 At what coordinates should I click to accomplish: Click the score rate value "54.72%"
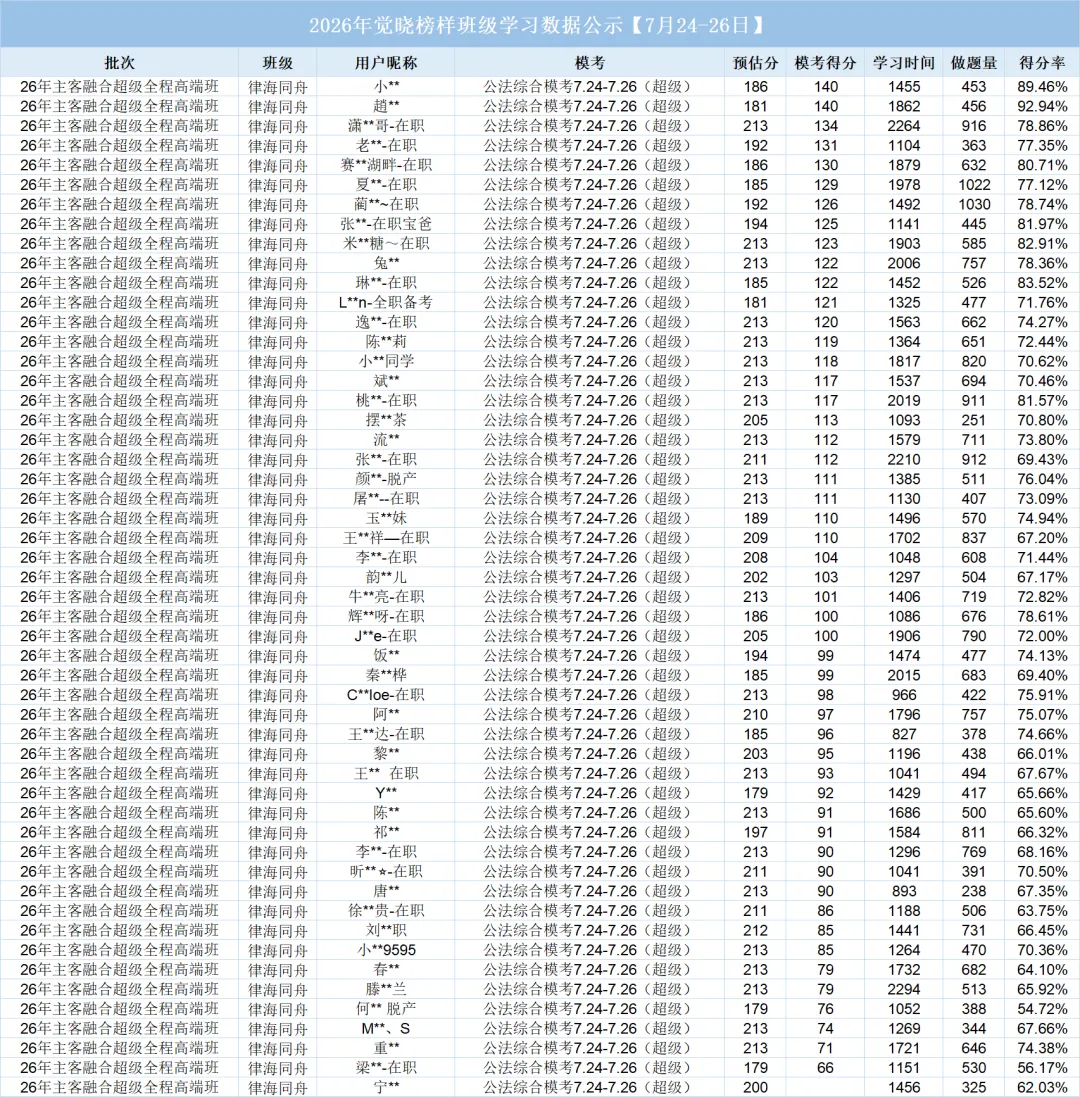coord(1042,1009)
